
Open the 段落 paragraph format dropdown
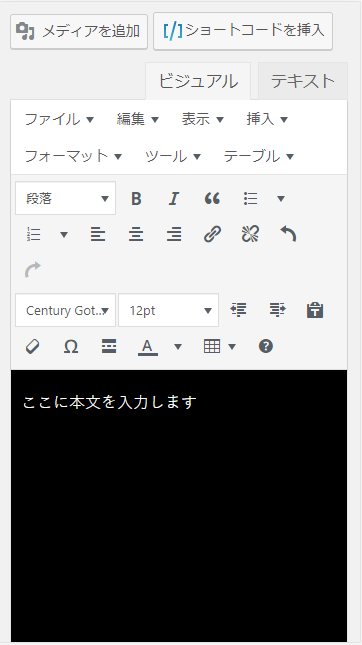(65, 198)
